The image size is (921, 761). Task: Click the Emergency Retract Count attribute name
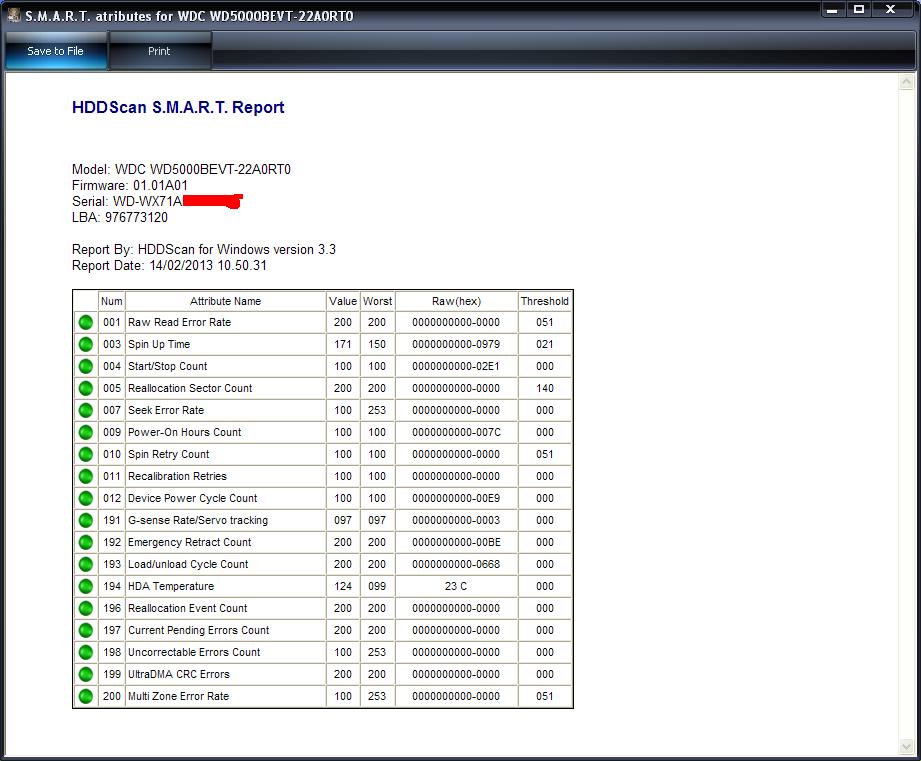[190, 543]
